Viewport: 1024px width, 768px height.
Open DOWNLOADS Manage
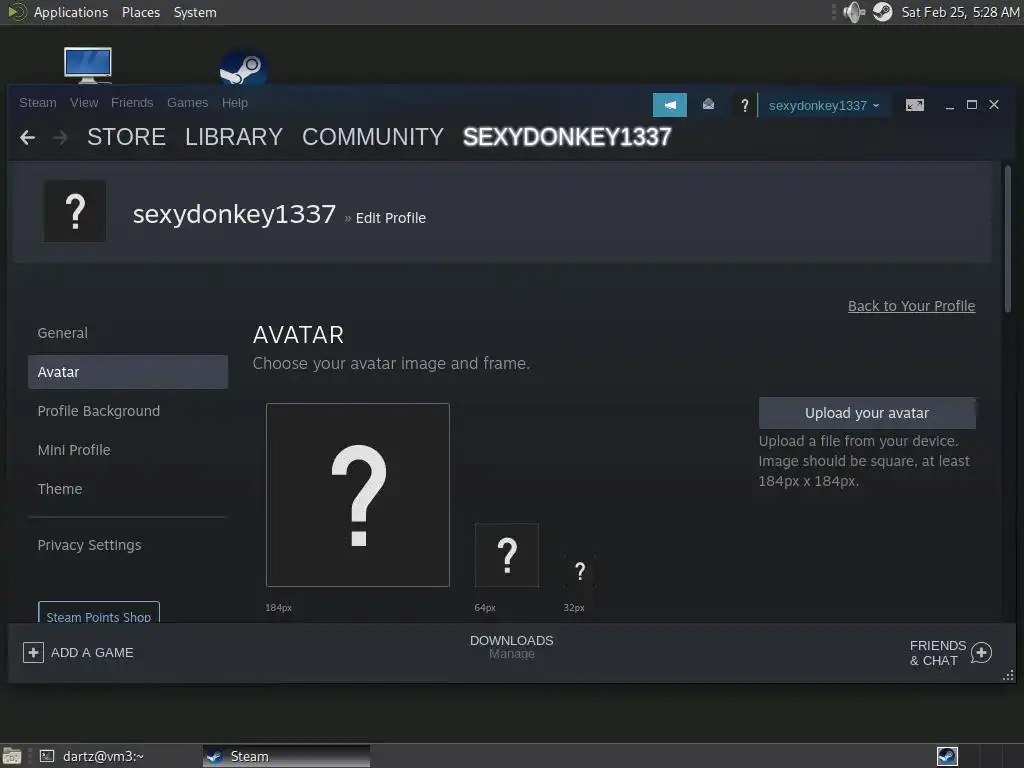click(511, 647)
